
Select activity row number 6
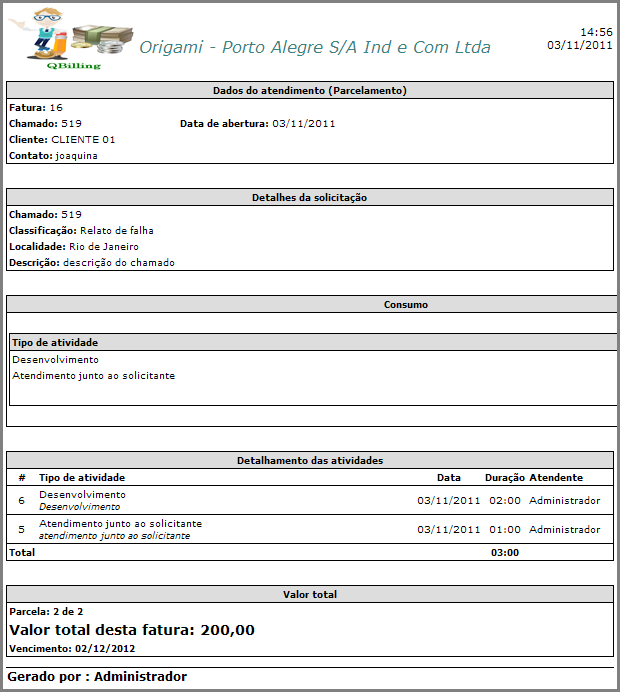(22, 500)
